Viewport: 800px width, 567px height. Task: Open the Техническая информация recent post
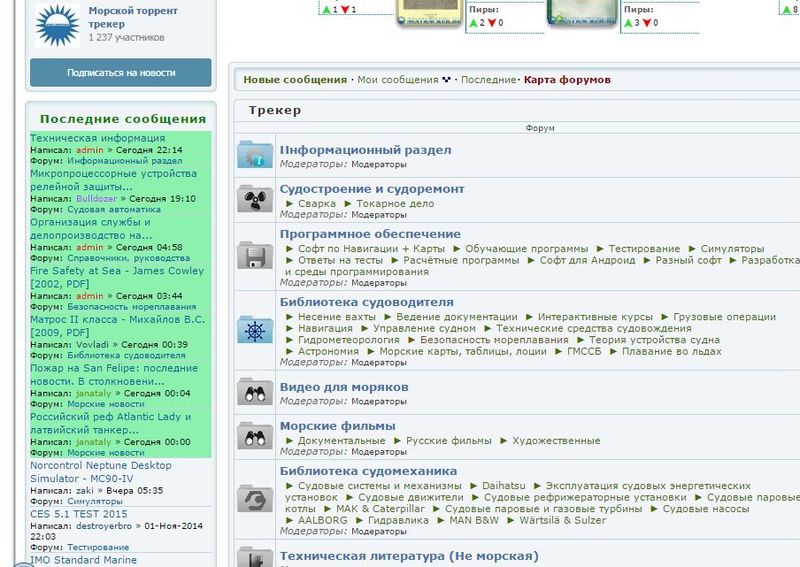click(97, 138)
